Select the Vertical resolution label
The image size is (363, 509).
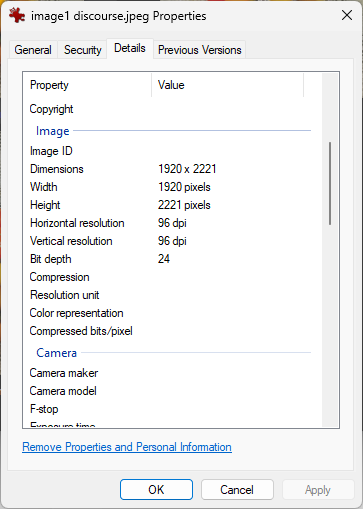(71, 241)
